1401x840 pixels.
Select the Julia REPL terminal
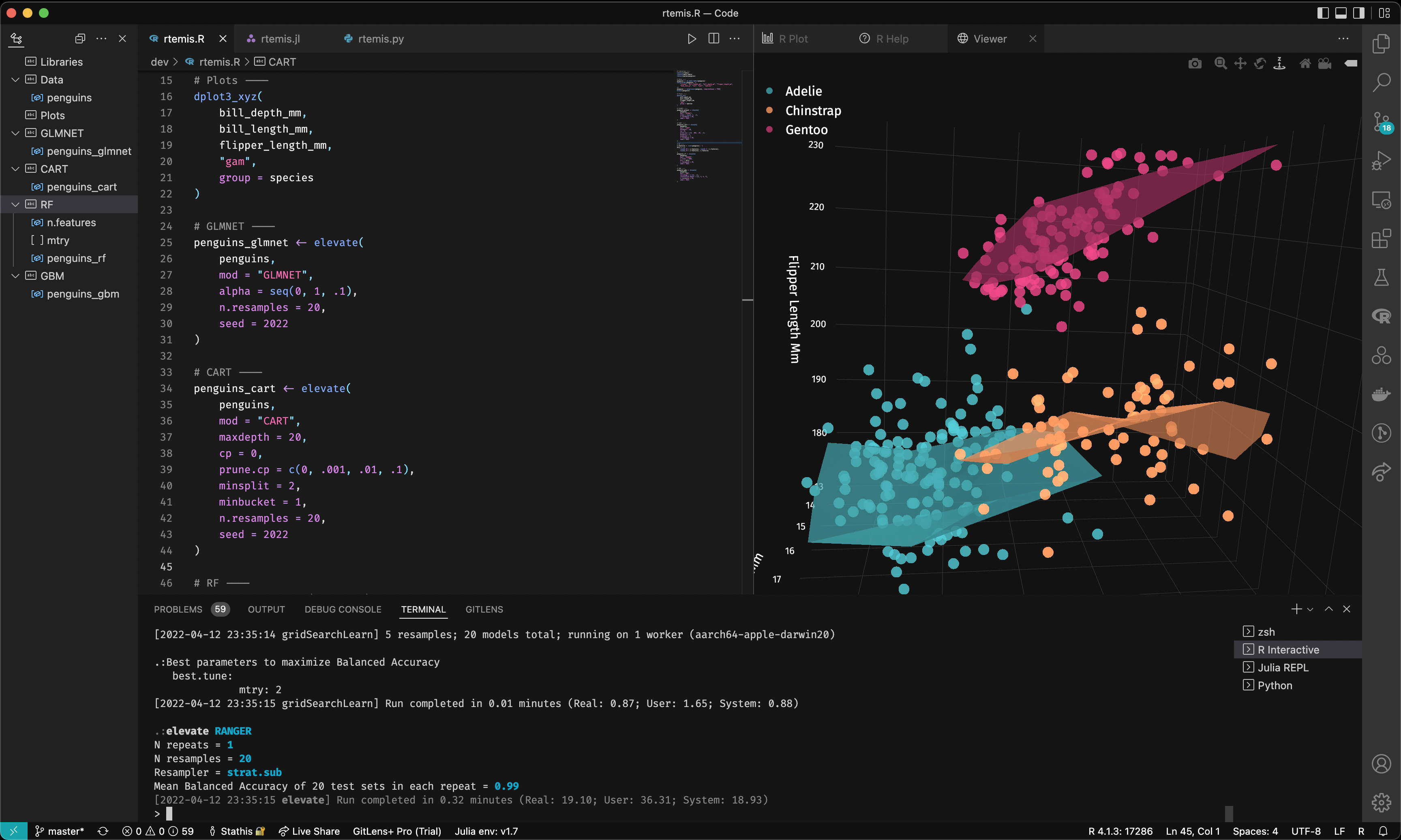pos(1282,667)
